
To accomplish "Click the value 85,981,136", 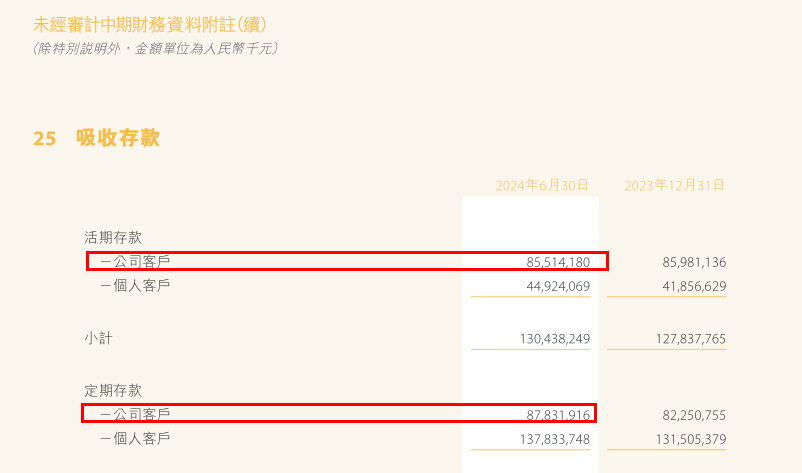I will click(x=694, y=262).
